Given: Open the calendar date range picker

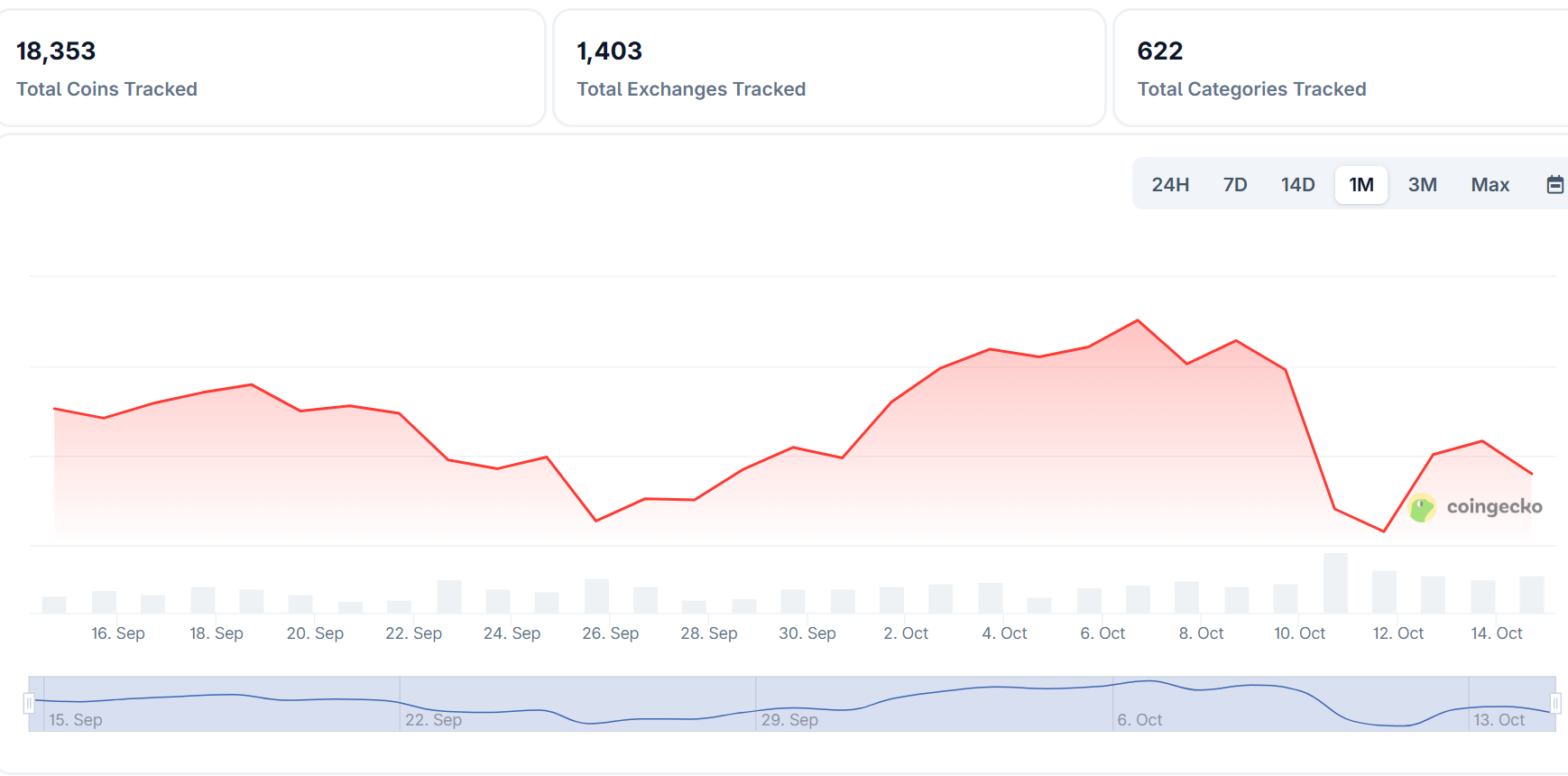Looking at the screenshot, I should (1554, 185).
